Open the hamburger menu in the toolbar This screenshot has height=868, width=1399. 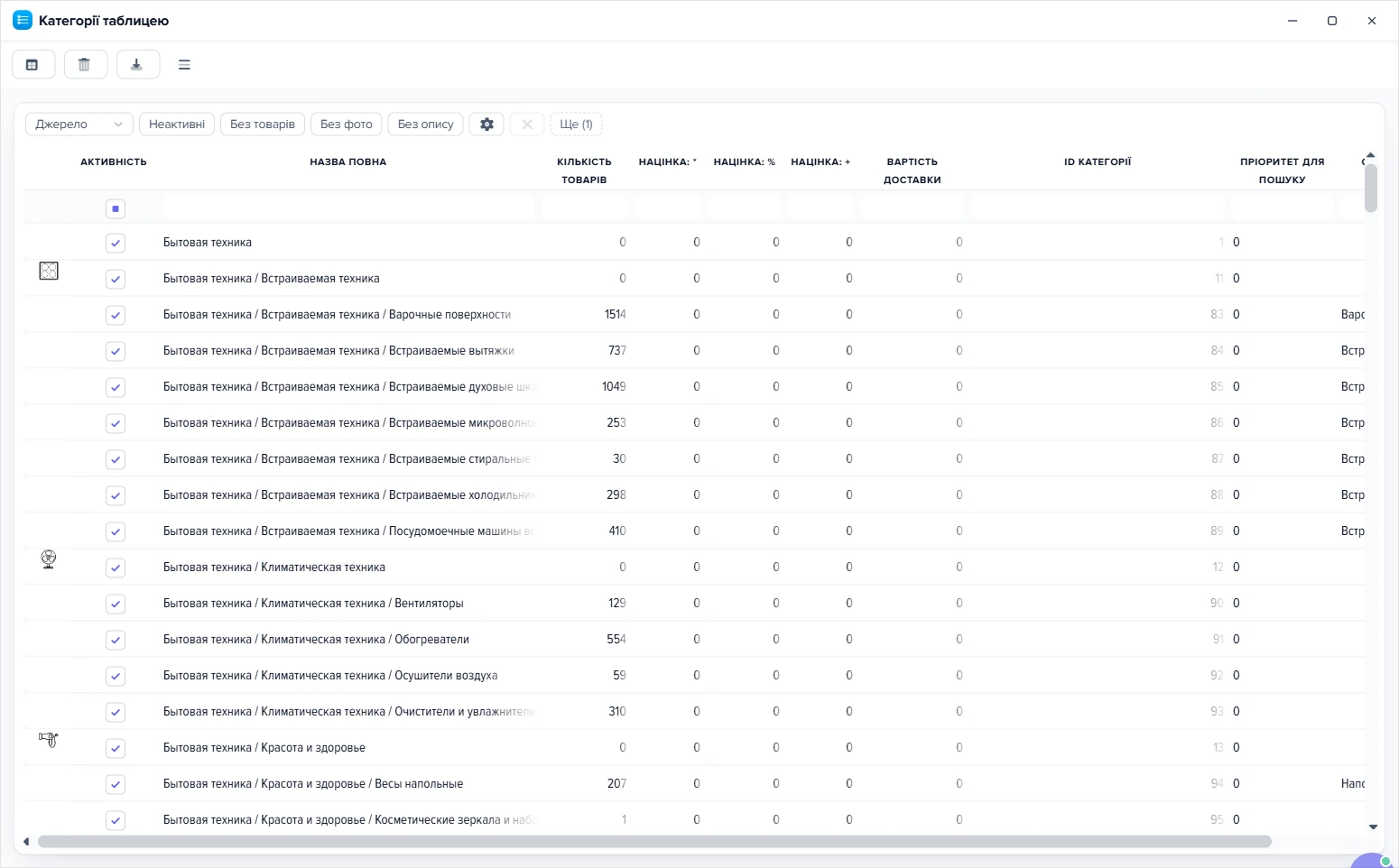[x=184, y=65]
